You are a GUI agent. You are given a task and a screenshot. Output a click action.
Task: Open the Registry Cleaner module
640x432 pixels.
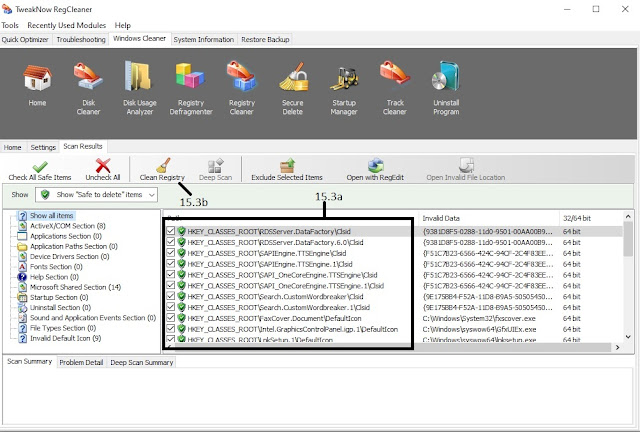point(242,88)
